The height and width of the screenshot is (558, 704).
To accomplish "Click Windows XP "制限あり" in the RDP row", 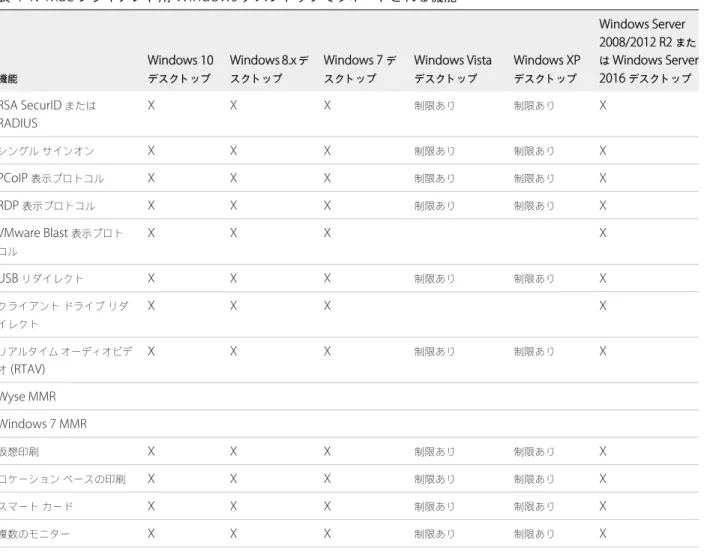I will pyautogui.click(x=534, y=206).
